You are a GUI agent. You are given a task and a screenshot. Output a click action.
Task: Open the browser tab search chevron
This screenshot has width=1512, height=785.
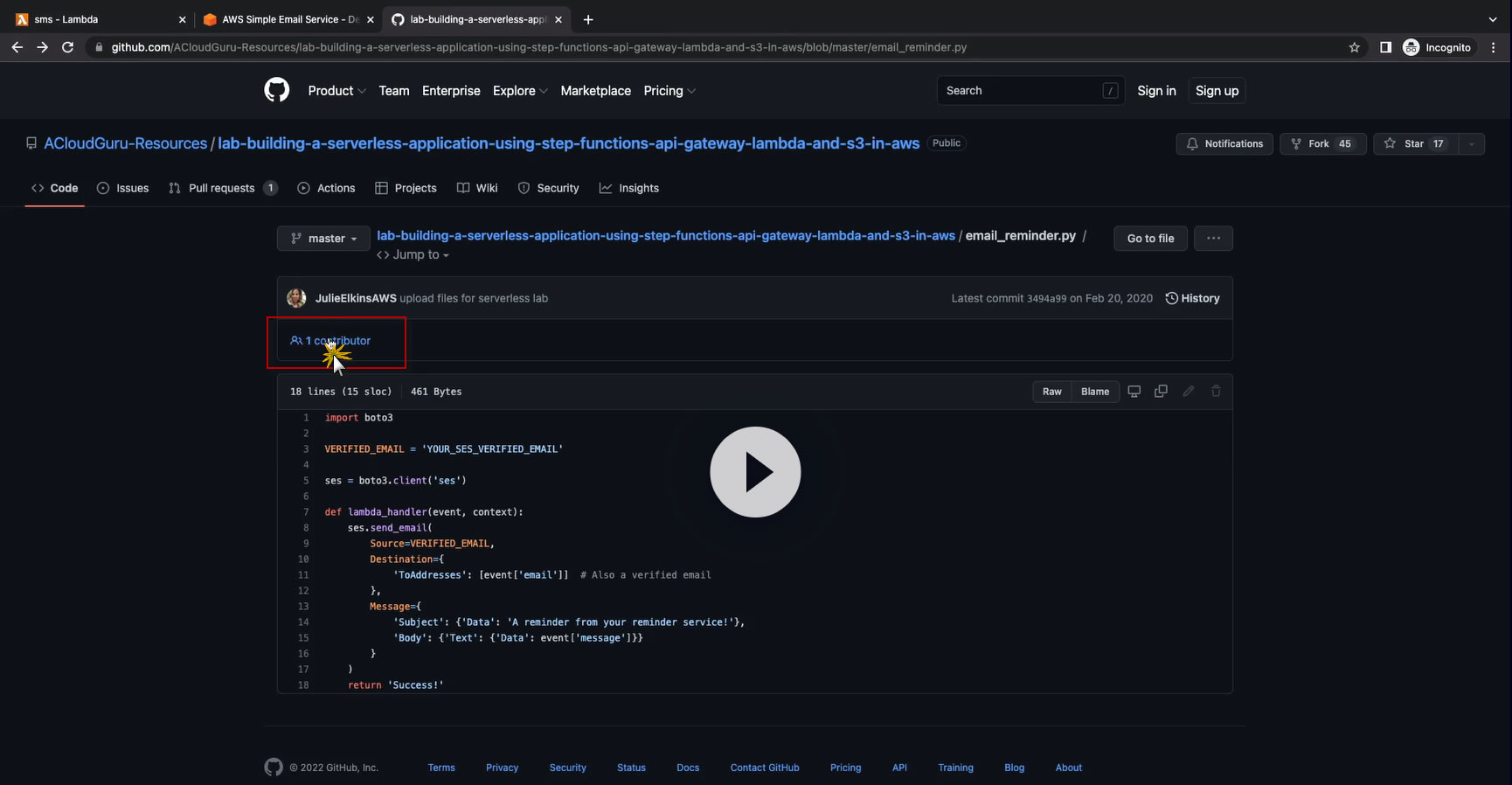pyautogui.click(x=1492, y=19)
